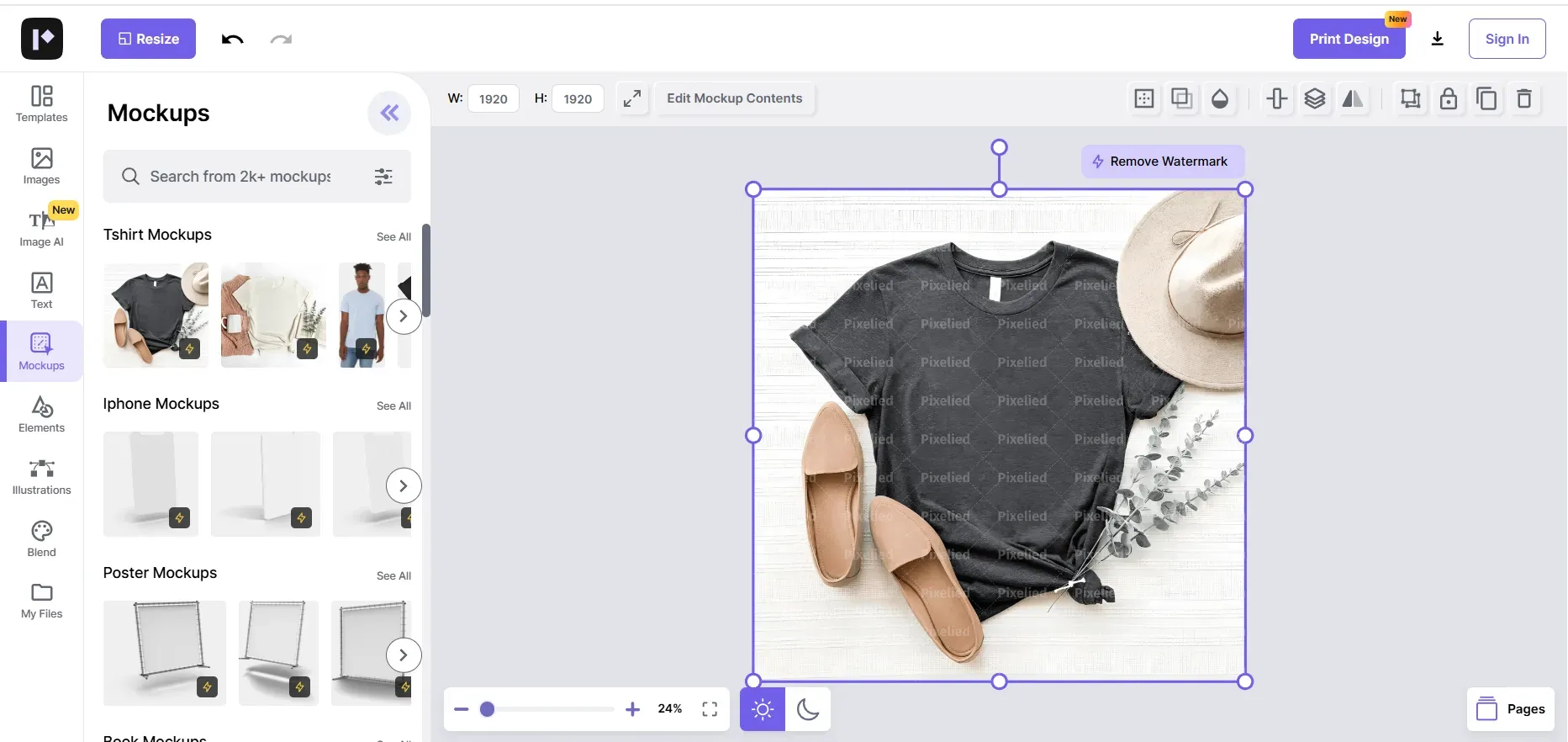This screenshot has width=1568, height=742.
Task: Click the undo arrow
Action: [x=232, y=40]
